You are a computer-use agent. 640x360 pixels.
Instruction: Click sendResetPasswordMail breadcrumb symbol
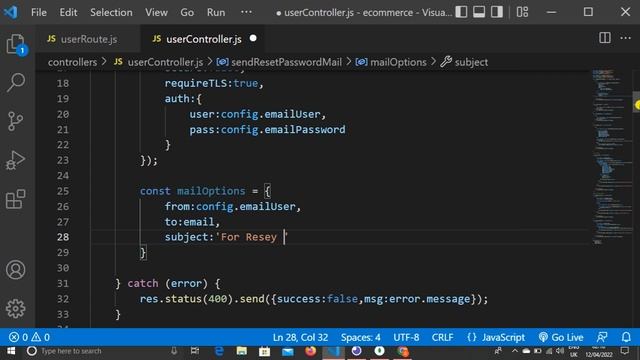click(x=279, y=62)
